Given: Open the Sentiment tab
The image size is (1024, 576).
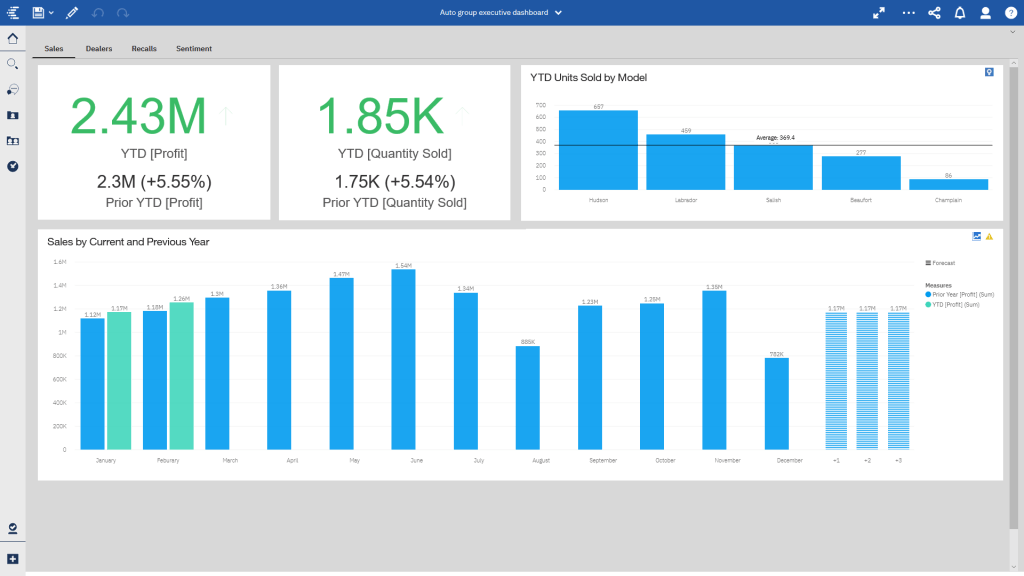Looking at the screenshot, I should point(193,48).
